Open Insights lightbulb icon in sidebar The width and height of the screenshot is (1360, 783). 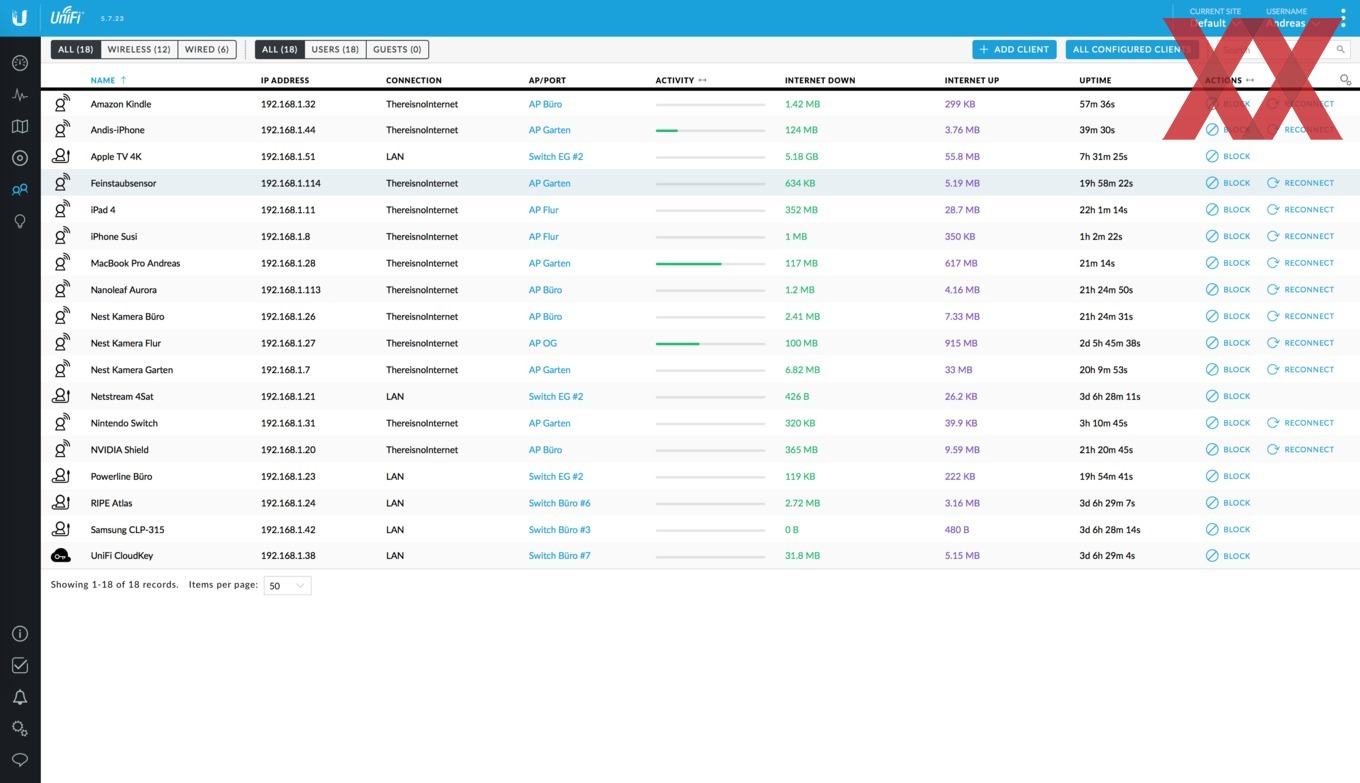coord(20,221)
